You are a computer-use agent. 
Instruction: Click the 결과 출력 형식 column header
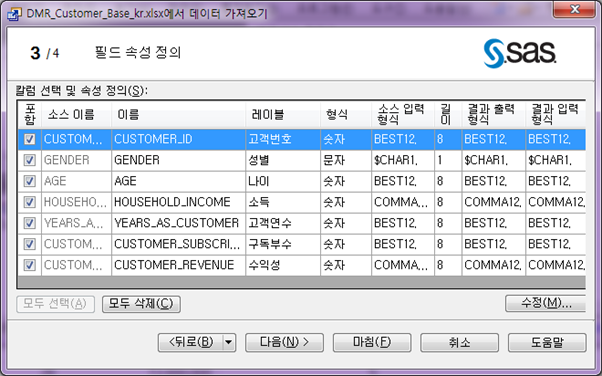click(494, 114)
